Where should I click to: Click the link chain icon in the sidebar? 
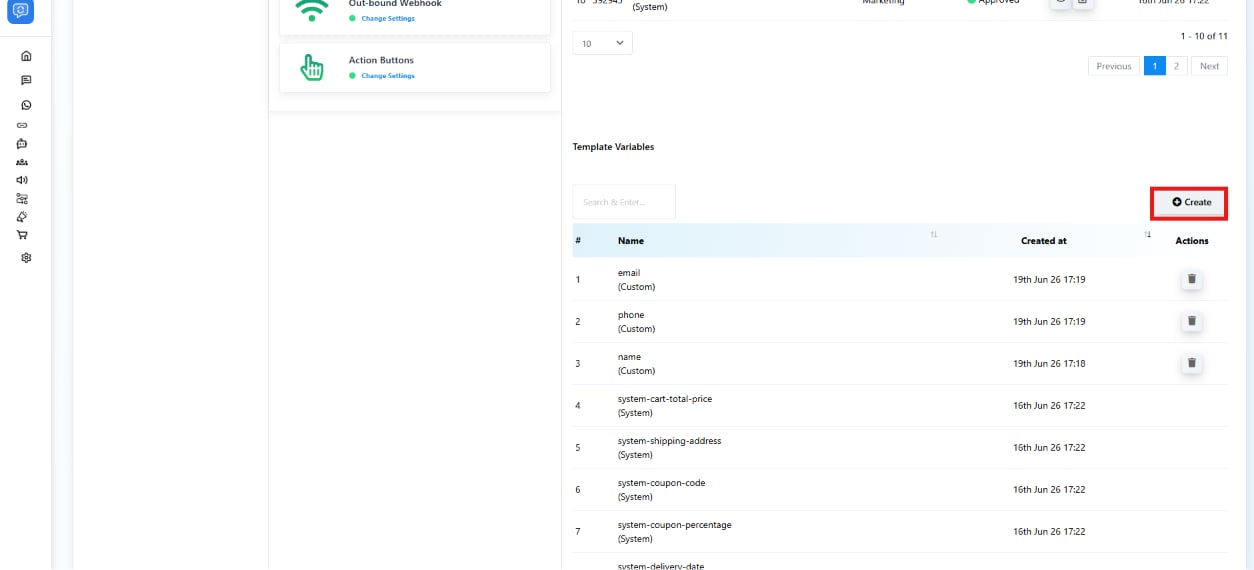(22, 125)
